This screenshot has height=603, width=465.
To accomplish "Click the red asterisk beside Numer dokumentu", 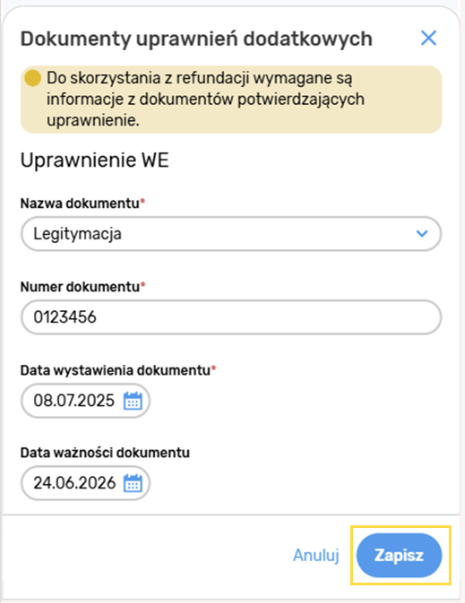I will [143, 285].
